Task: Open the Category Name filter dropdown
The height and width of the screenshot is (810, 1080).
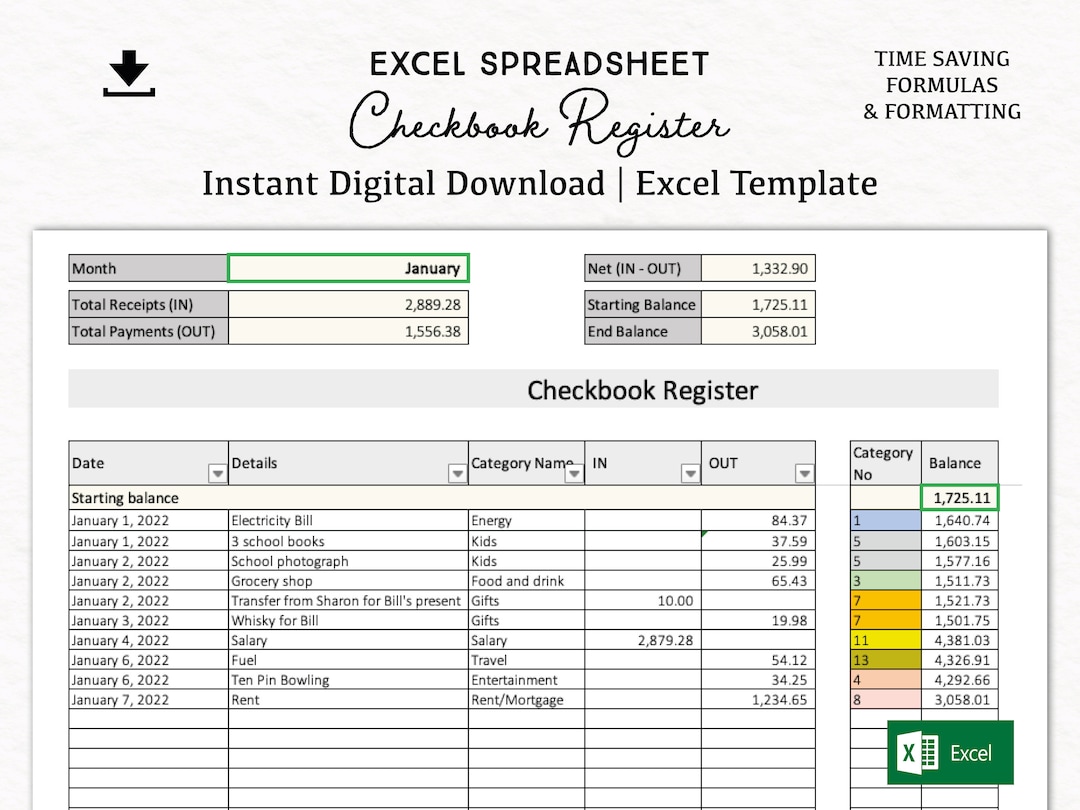Action: [575, 475]
